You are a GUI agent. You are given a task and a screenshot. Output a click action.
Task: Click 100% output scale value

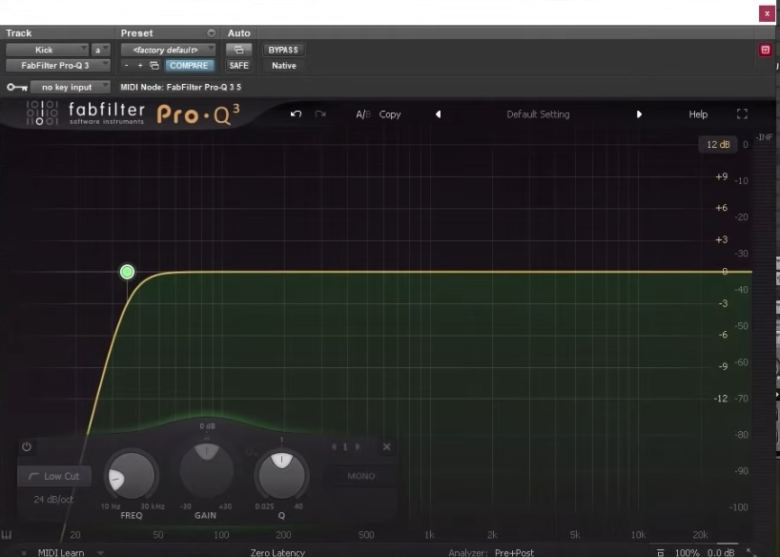click(x=686, y=553)
